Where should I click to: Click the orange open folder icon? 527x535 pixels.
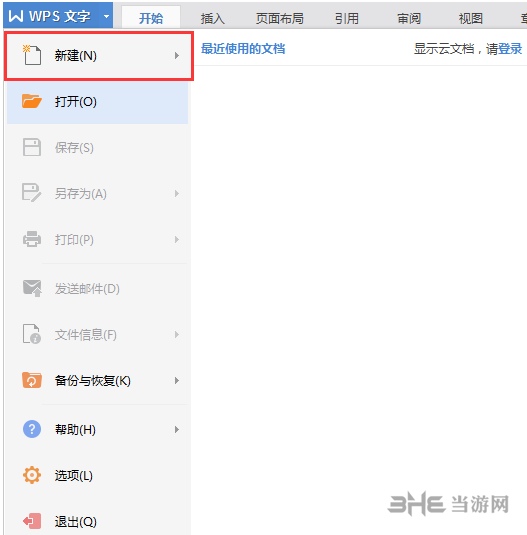[x=32, y=101]
